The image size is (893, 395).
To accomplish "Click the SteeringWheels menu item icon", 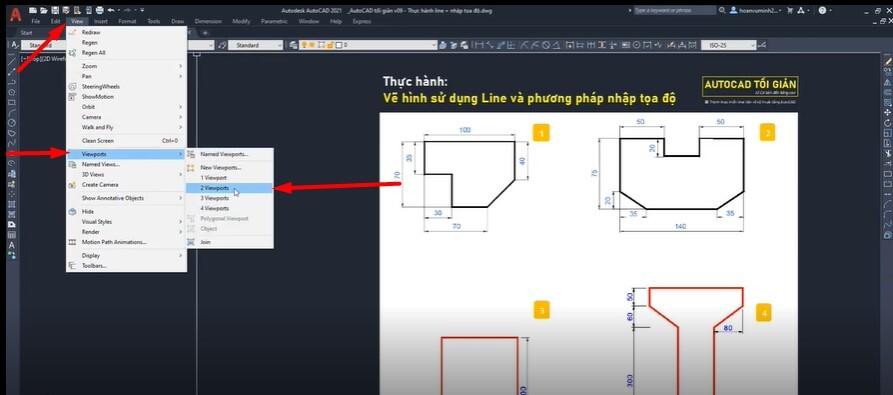I will (72, 87).
